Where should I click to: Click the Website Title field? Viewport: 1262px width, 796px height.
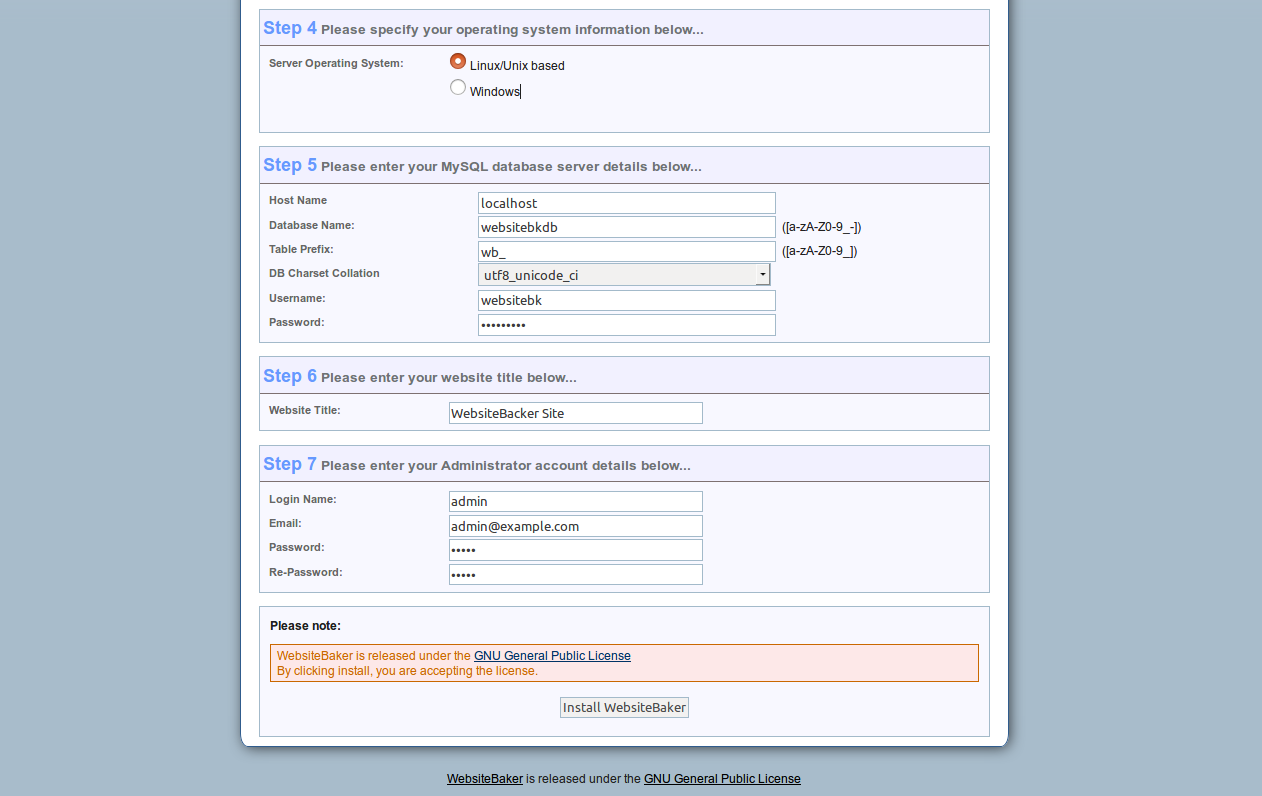tap(576, 413)
